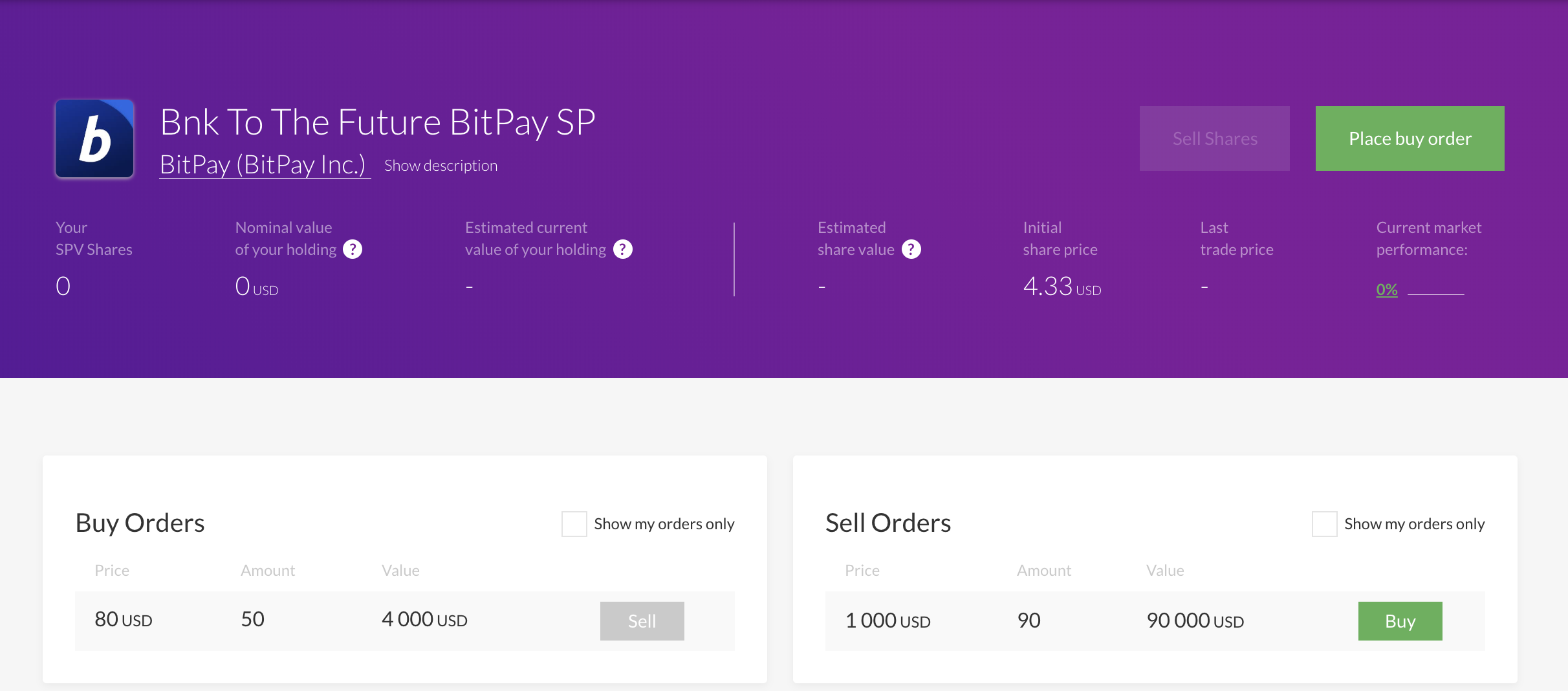The width and height of the screenshot is (1568, 691).
Task: Click the Amount column header in Sell Orders
Action: (1043, 571)
